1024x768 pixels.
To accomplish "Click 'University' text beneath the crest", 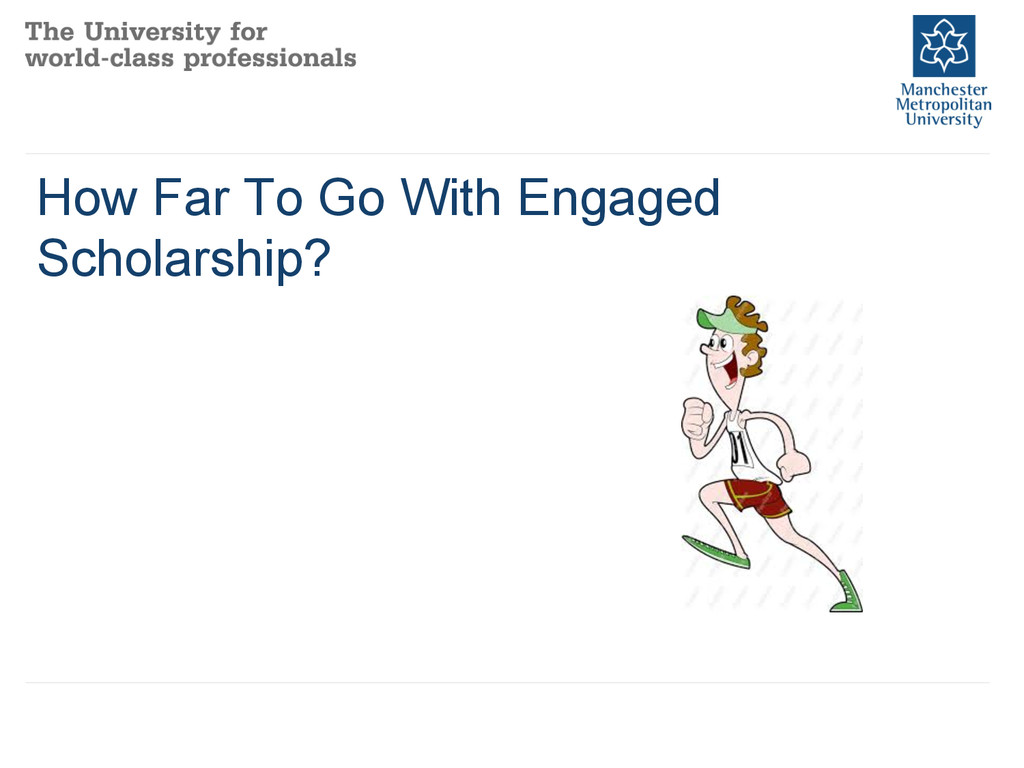I will [x=944, y=120].
